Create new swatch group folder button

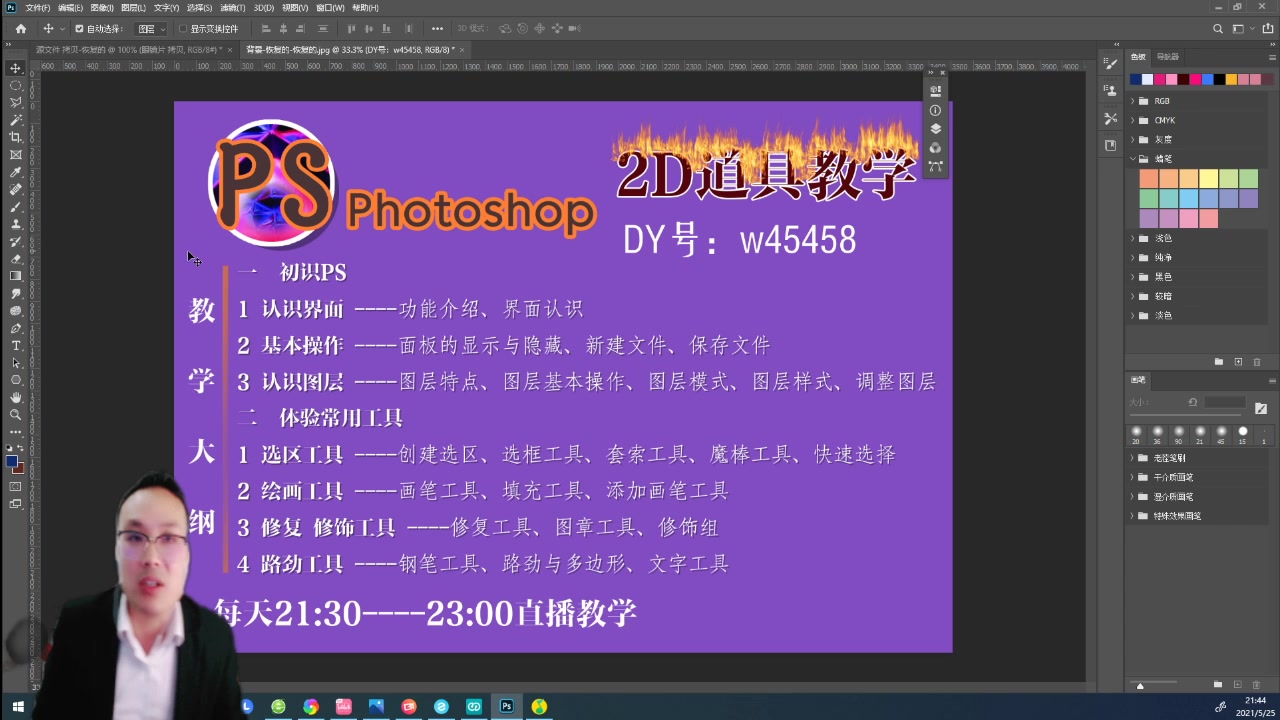pos(1218,361)
